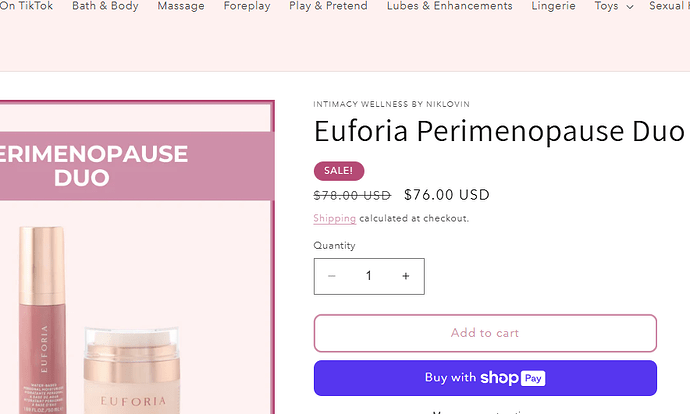
Task: Open the Massage category
Action: [x=181, y=6]
